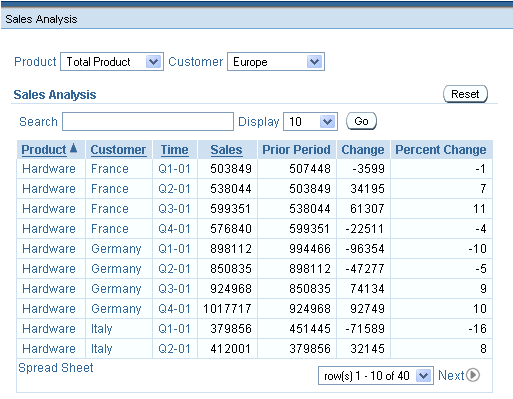Click the sales value 1017717
Screen dimensions: 513x399
tap(227, 309)
